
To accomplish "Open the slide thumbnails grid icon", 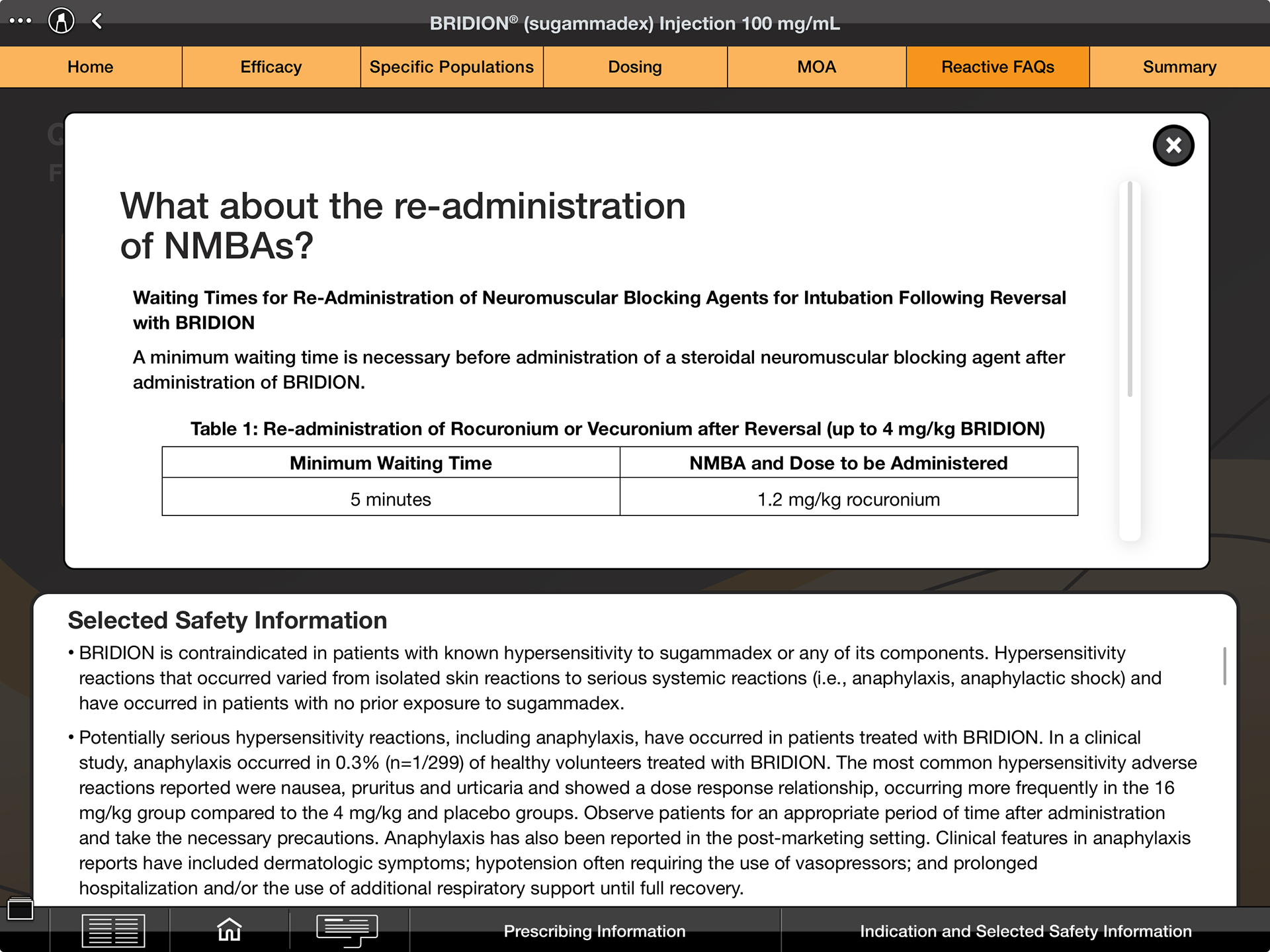I will click(x=113, y=930).
